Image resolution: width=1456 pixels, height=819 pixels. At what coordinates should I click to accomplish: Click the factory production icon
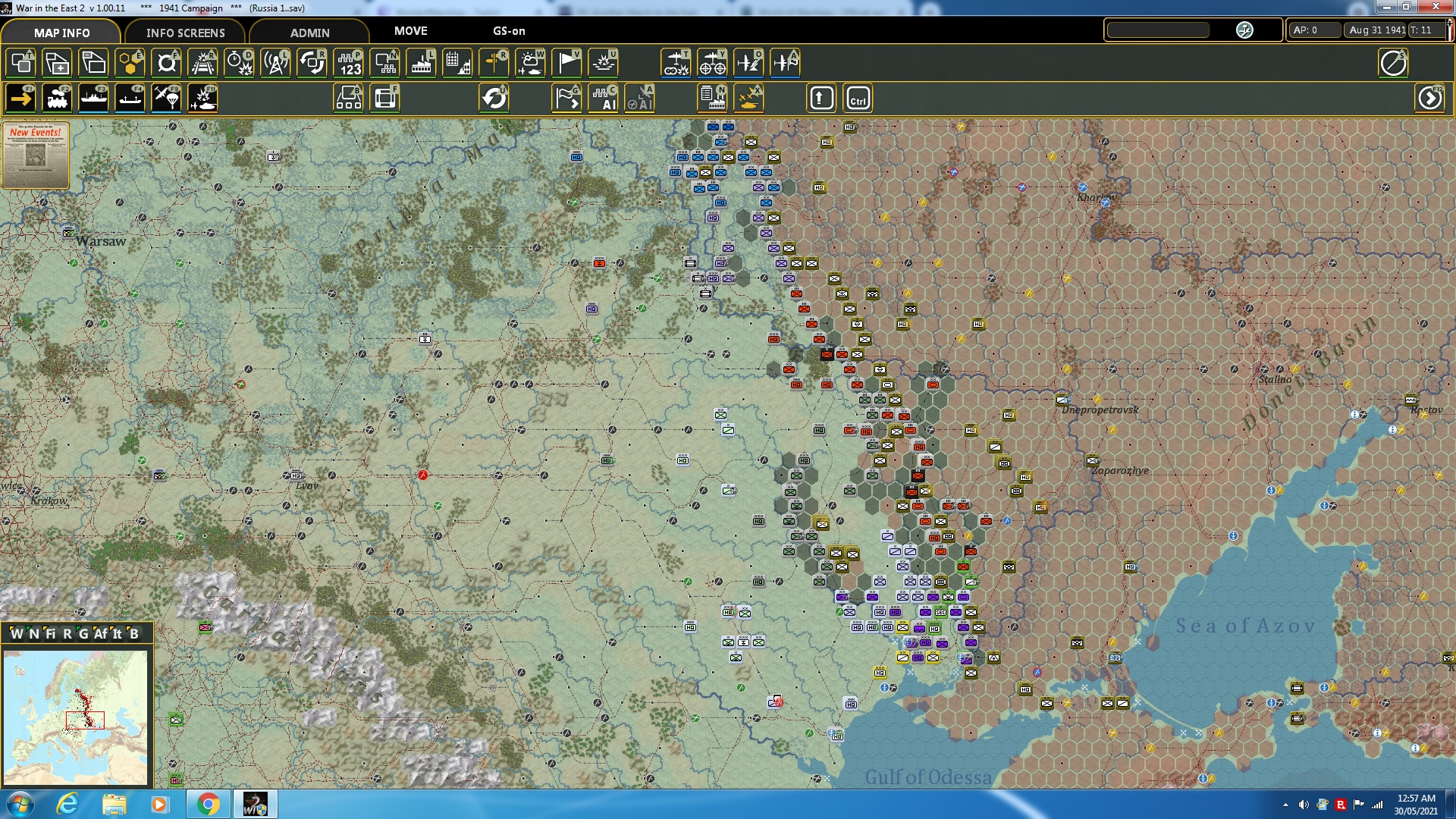point(421,63)
